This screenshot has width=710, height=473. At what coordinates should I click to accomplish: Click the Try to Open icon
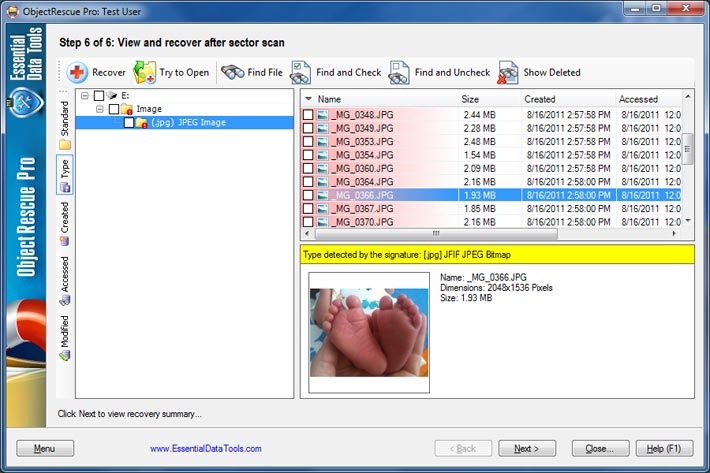tap(144, 72)
